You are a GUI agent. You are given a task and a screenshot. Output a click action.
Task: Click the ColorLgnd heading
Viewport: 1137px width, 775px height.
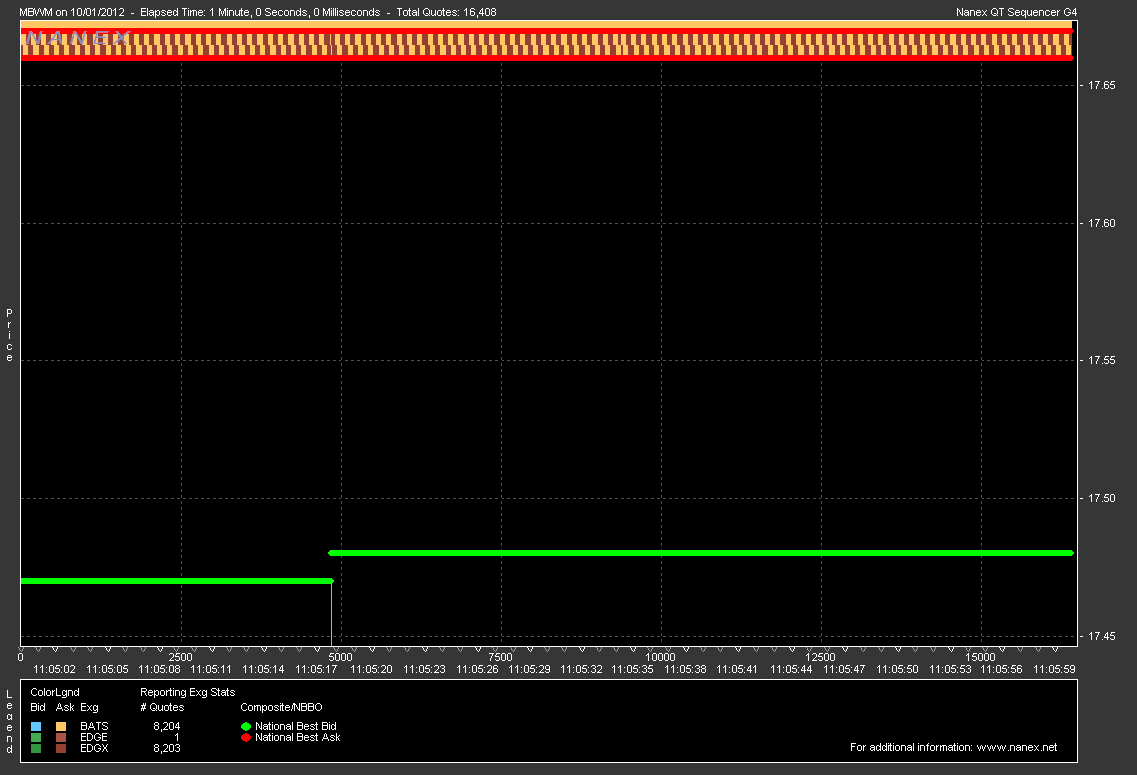(55, 692)
